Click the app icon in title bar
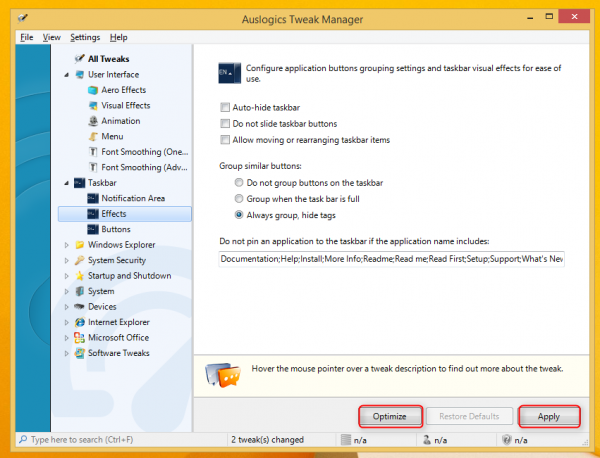Viewport: 600px width, 458px height. tap(23, 18)
